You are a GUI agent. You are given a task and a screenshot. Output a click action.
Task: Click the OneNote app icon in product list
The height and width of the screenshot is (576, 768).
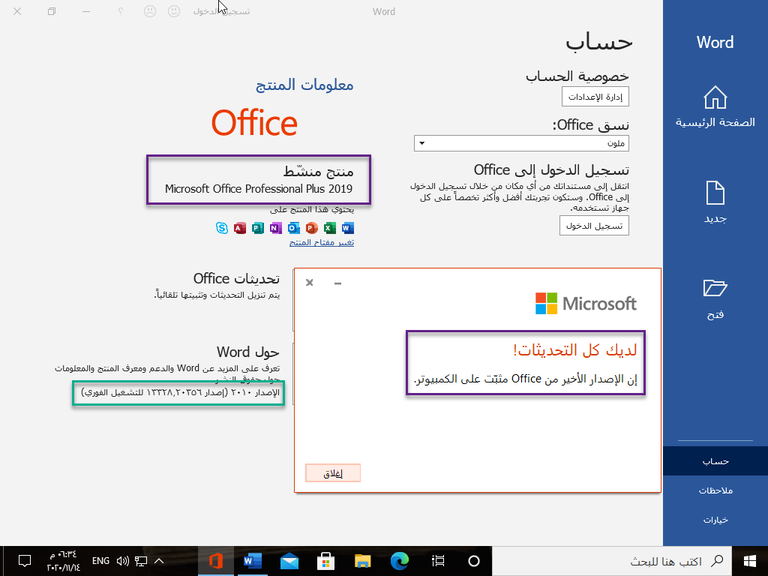click(276, 228)
